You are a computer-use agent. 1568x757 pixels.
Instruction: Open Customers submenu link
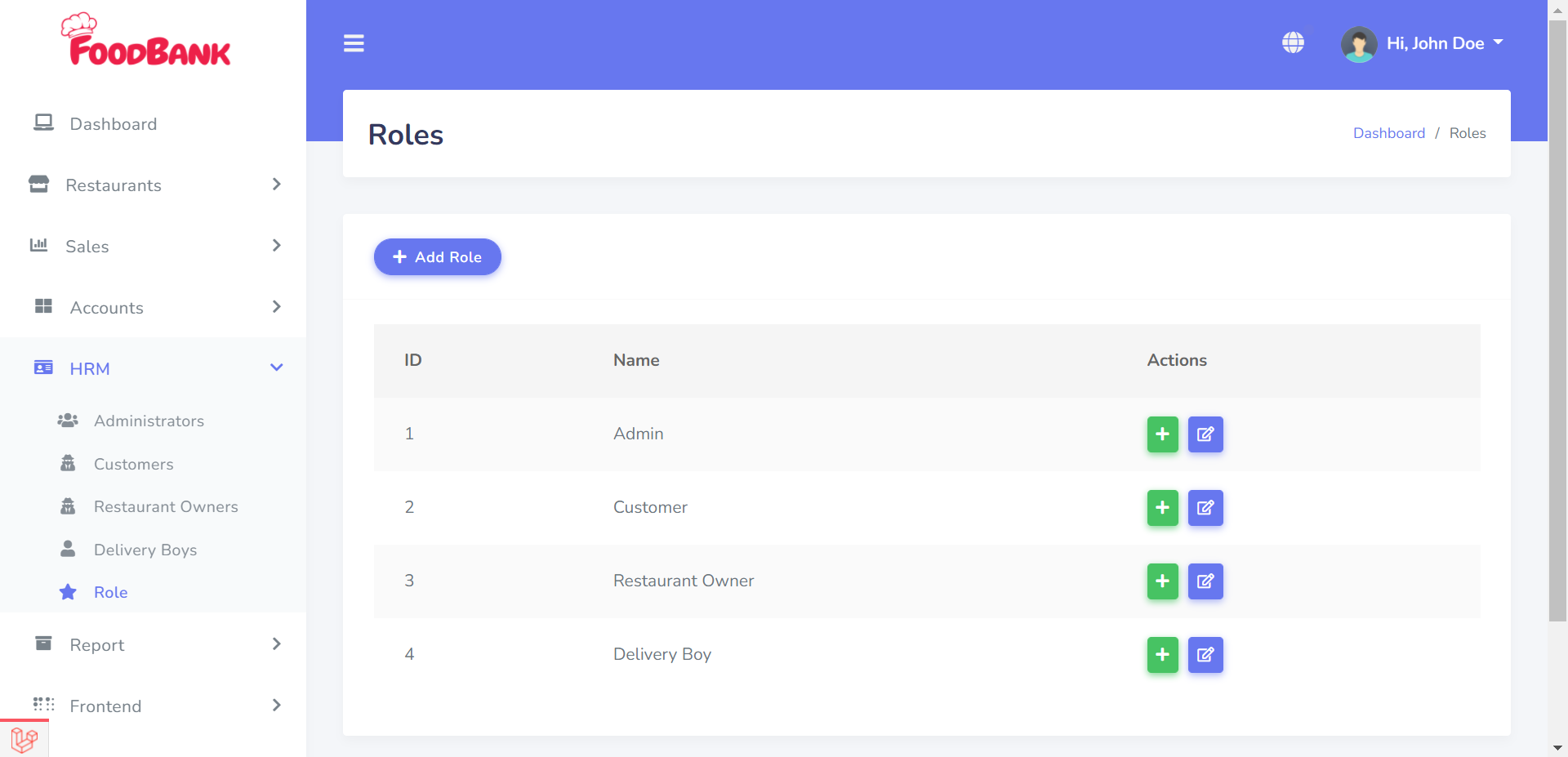point(134,464)
